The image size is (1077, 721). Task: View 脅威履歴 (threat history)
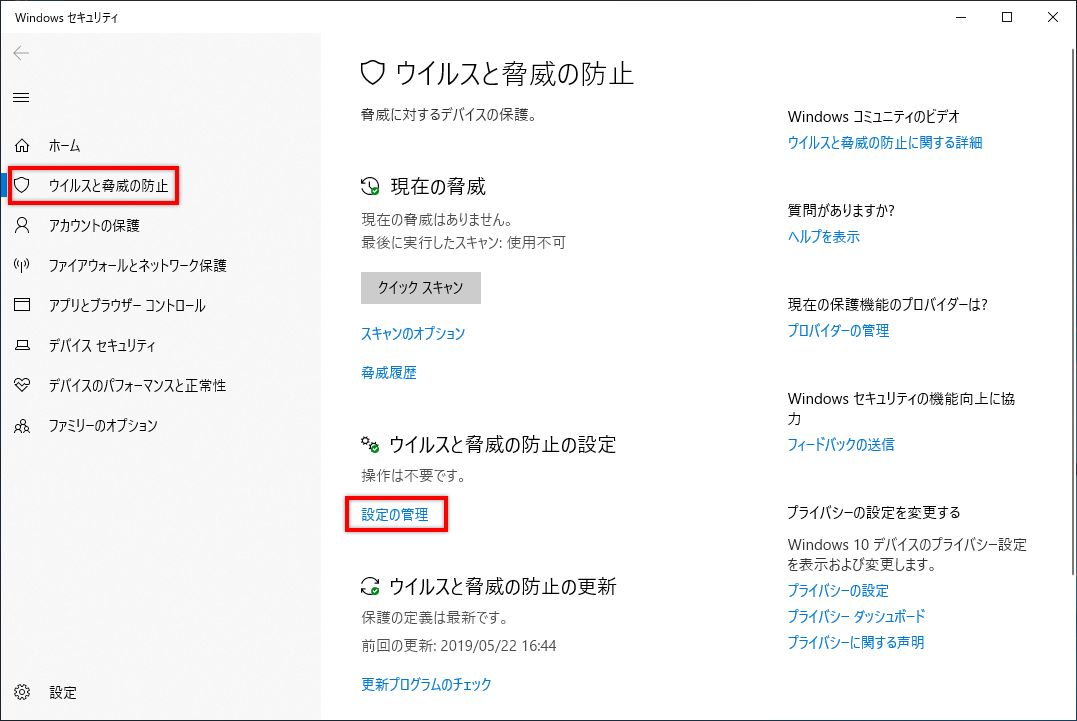[x=388, y=372]
